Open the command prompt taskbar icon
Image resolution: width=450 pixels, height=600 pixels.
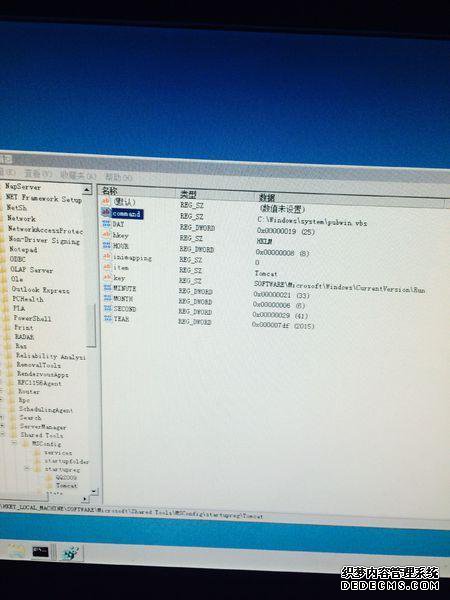click(41, 552)
